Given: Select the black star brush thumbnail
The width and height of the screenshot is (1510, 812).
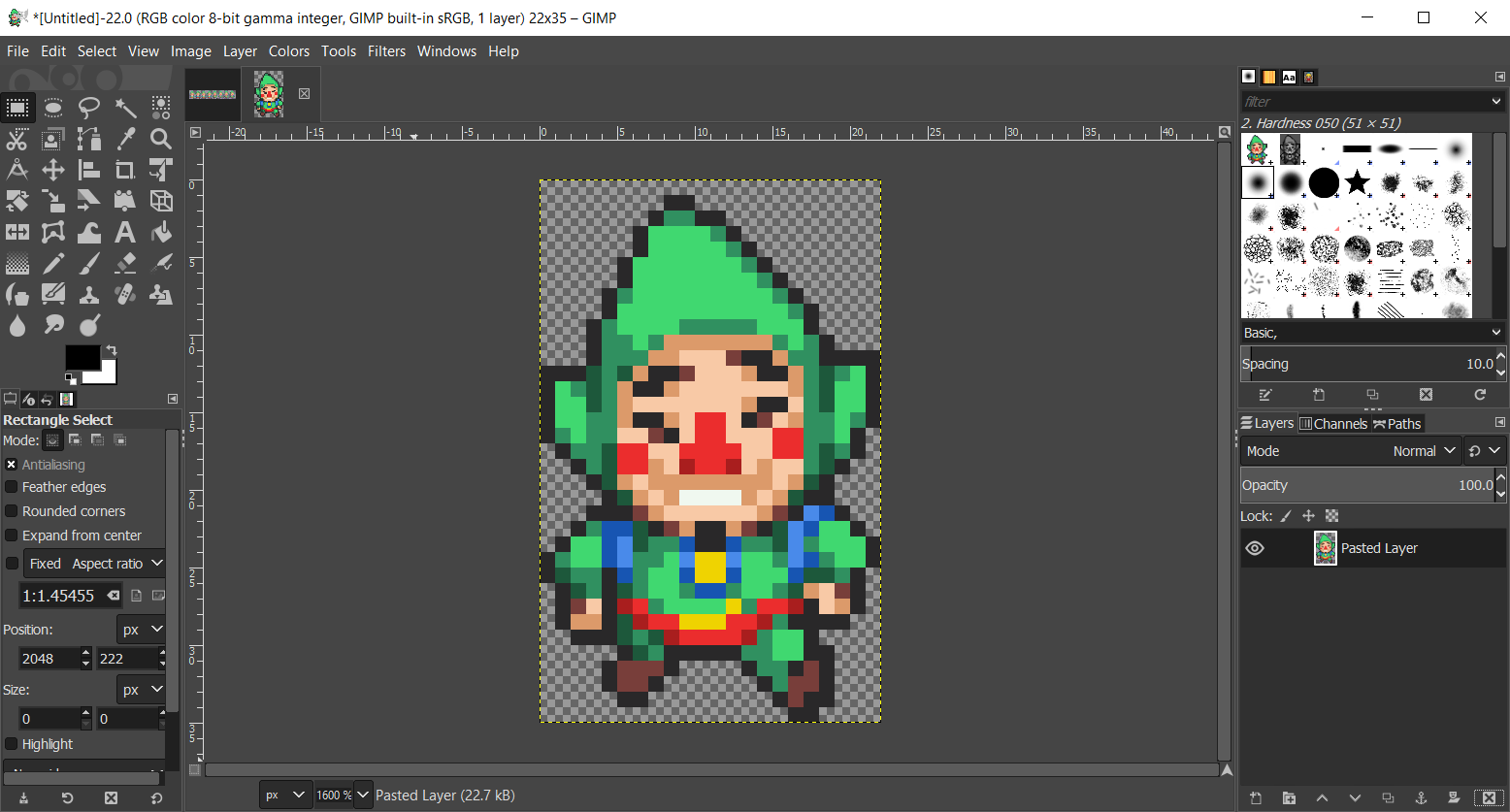Looking at the screenshot, I should click(x=1357, y=182).
